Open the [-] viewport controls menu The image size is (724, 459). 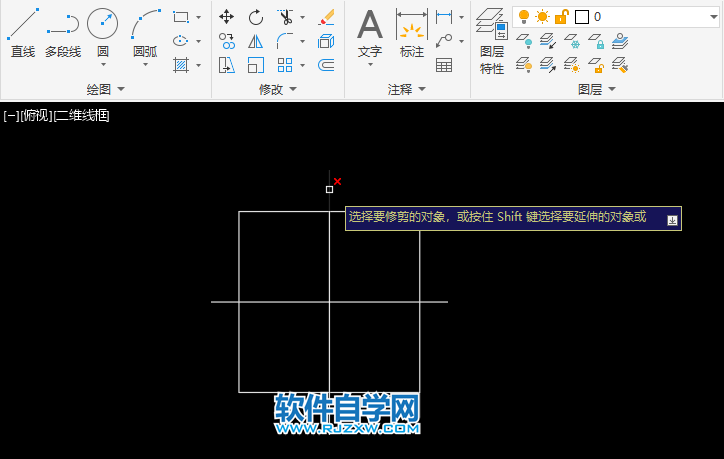11,115
